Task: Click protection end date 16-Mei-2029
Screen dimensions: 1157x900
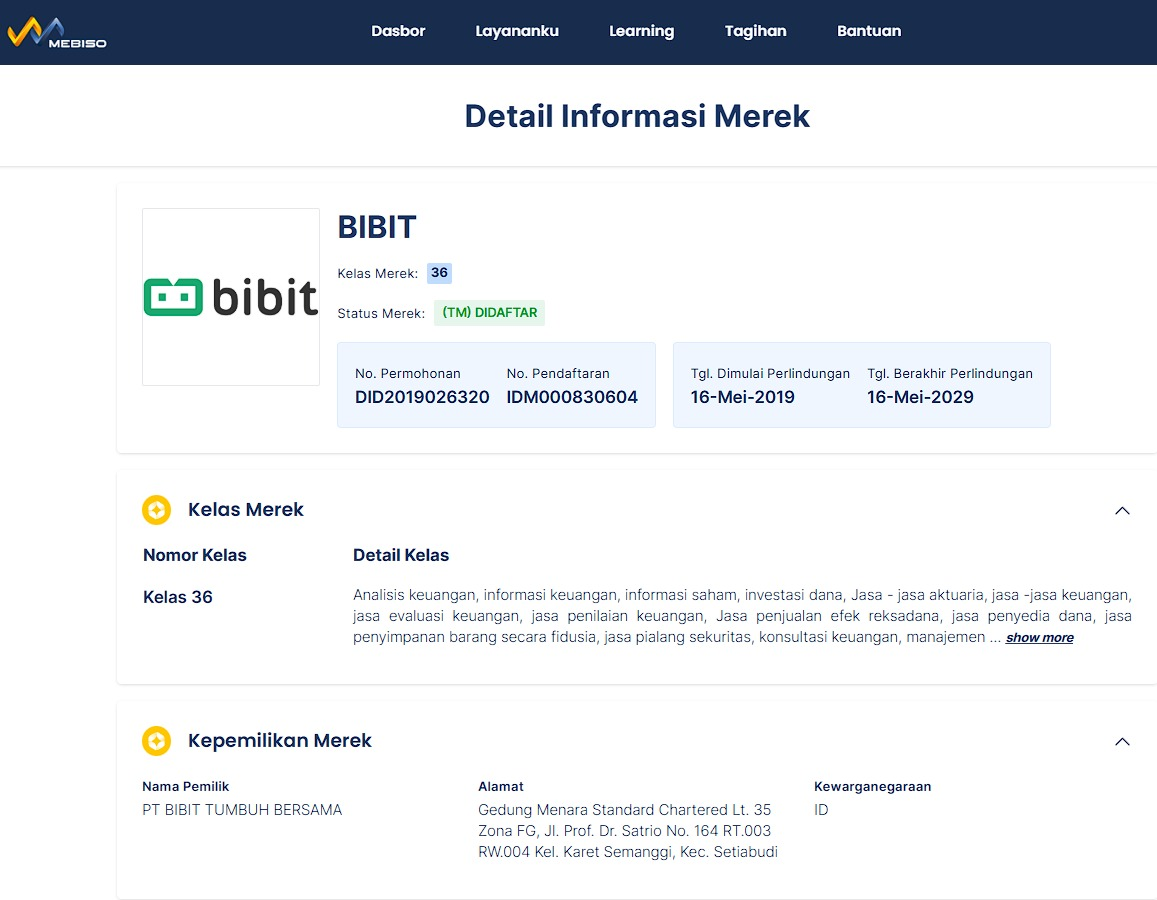Action: (x=920, y=397)
